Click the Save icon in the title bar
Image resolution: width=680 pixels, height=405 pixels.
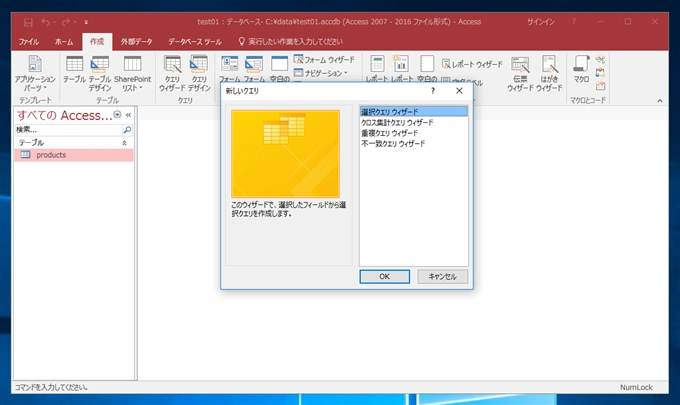coord(28,22)
